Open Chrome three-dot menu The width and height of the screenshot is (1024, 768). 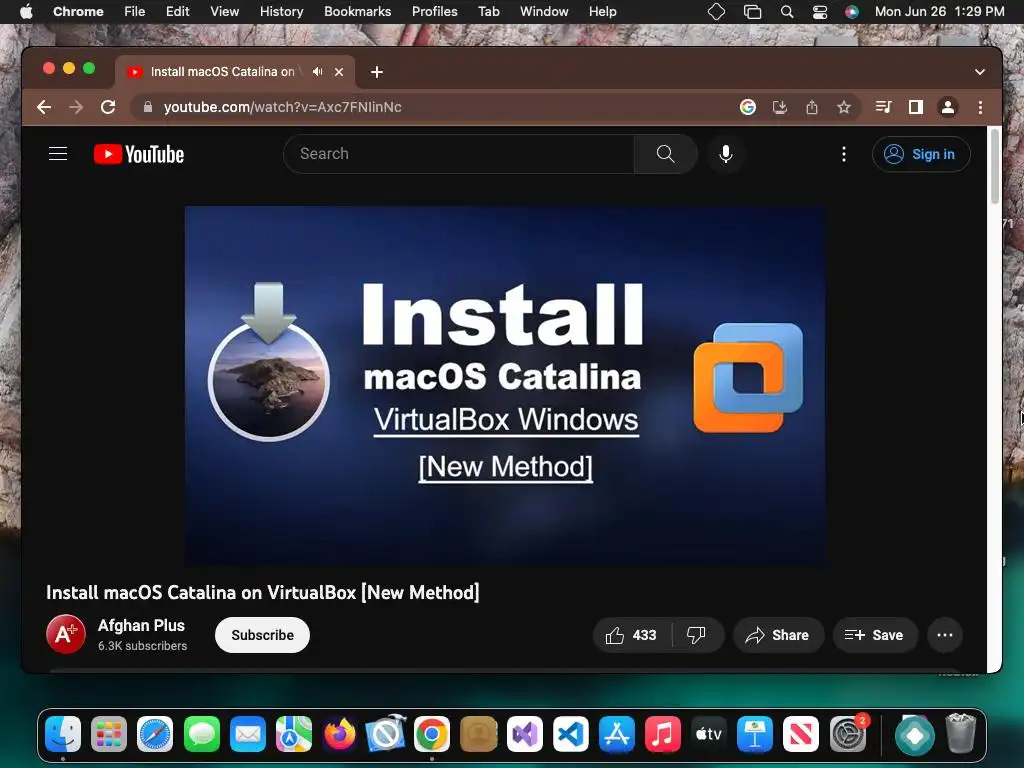(x=980, y=107)
